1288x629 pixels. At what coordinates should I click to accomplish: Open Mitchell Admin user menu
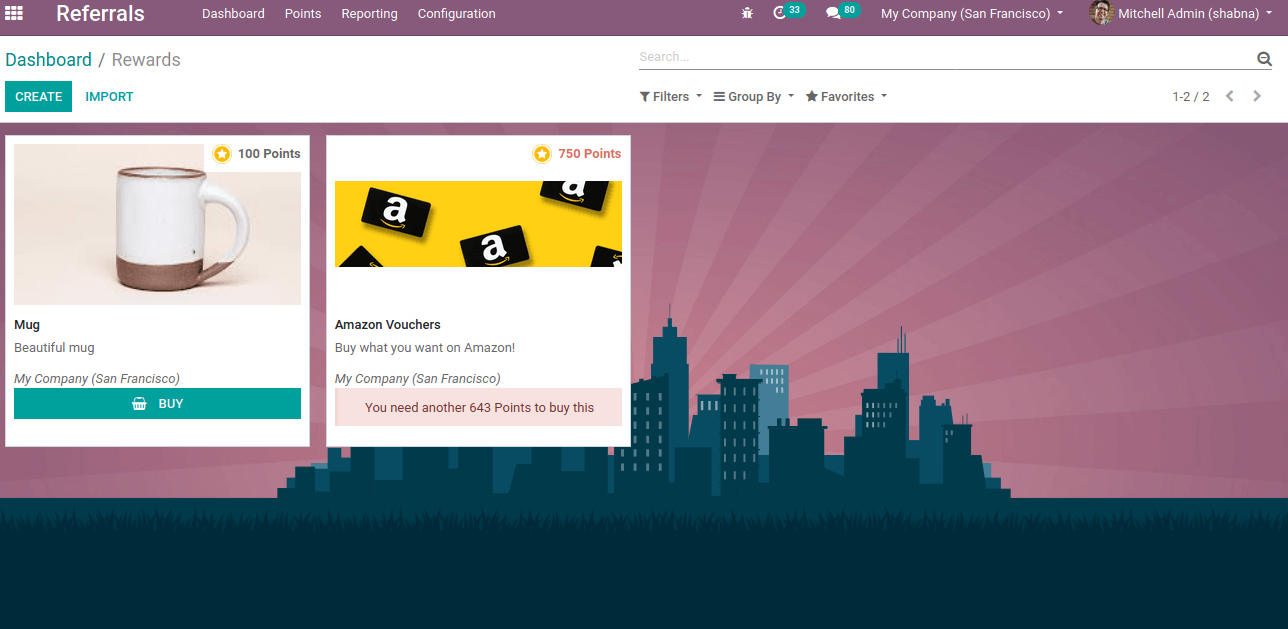[x=1183, y=13]
